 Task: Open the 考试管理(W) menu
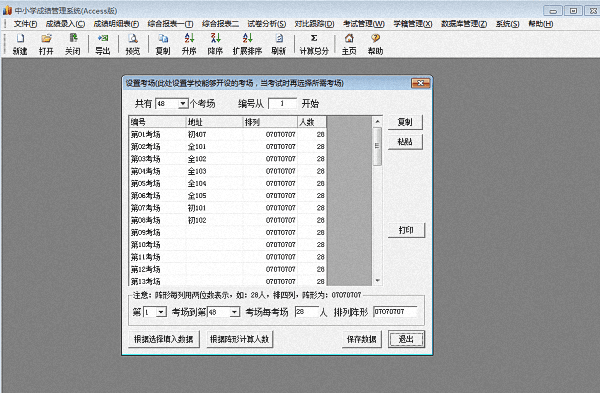point(364,24)
